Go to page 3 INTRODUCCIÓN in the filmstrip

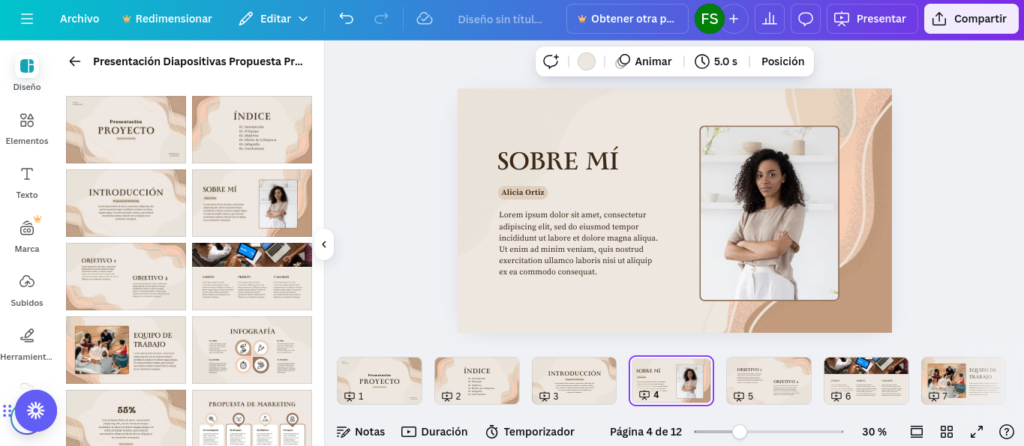[x=574, y=381]
